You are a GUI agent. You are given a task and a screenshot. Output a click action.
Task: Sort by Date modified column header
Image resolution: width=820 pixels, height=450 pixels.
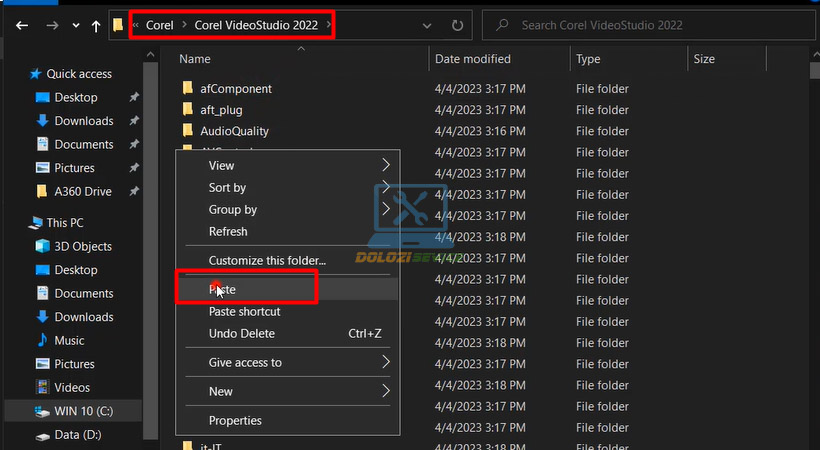click(473, 59)
